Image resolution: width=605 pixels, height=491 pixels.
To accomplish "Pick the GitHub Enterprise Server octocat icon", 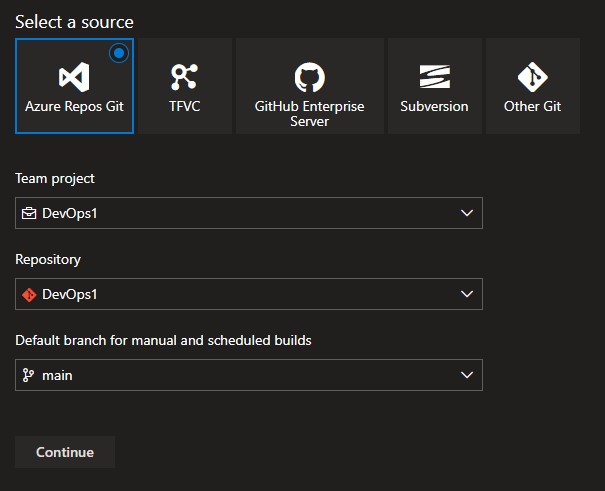I will click(x=309, y=77).
